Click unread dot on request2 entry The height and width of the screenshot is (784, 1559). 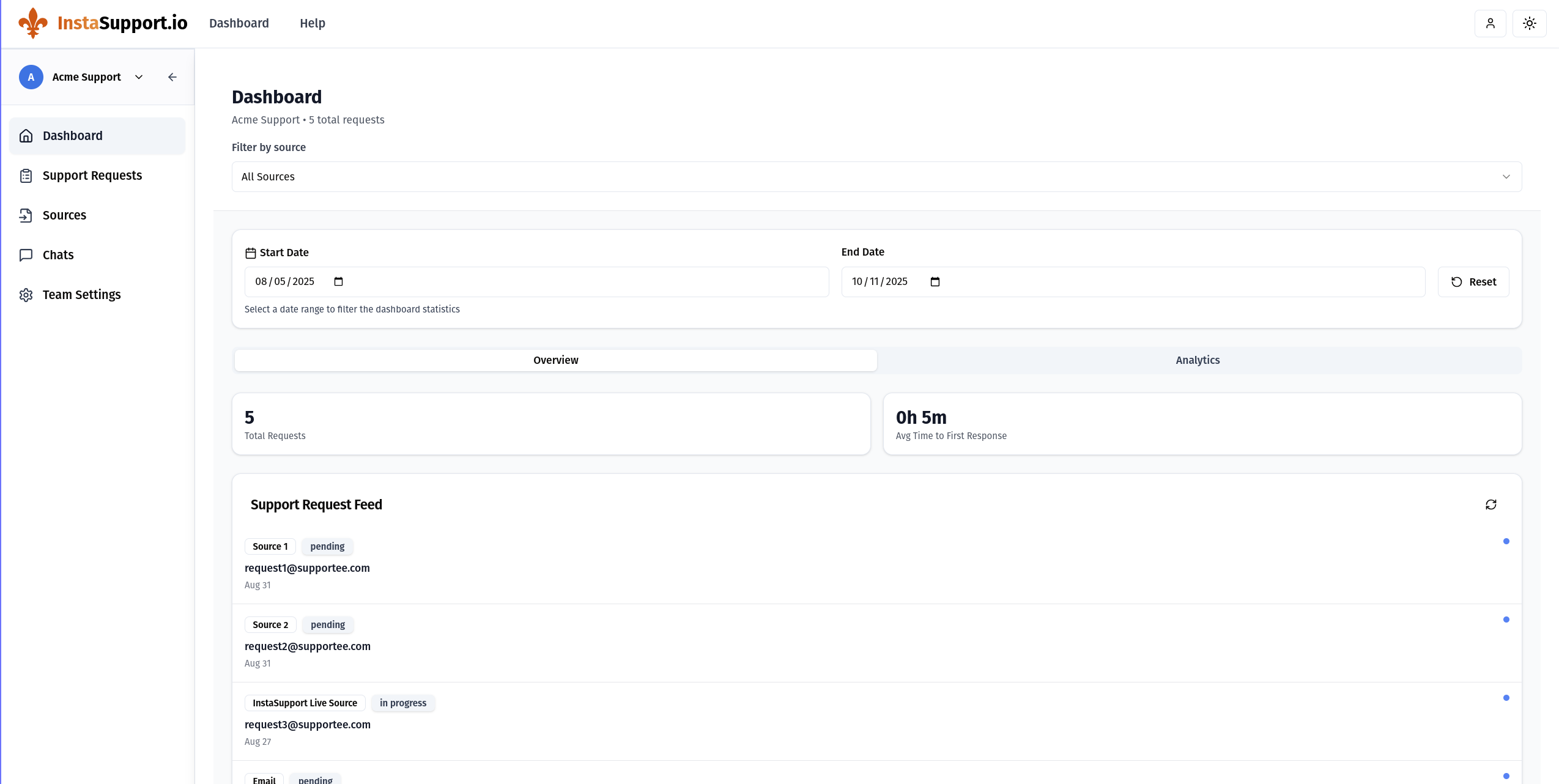pos(1506,619)
